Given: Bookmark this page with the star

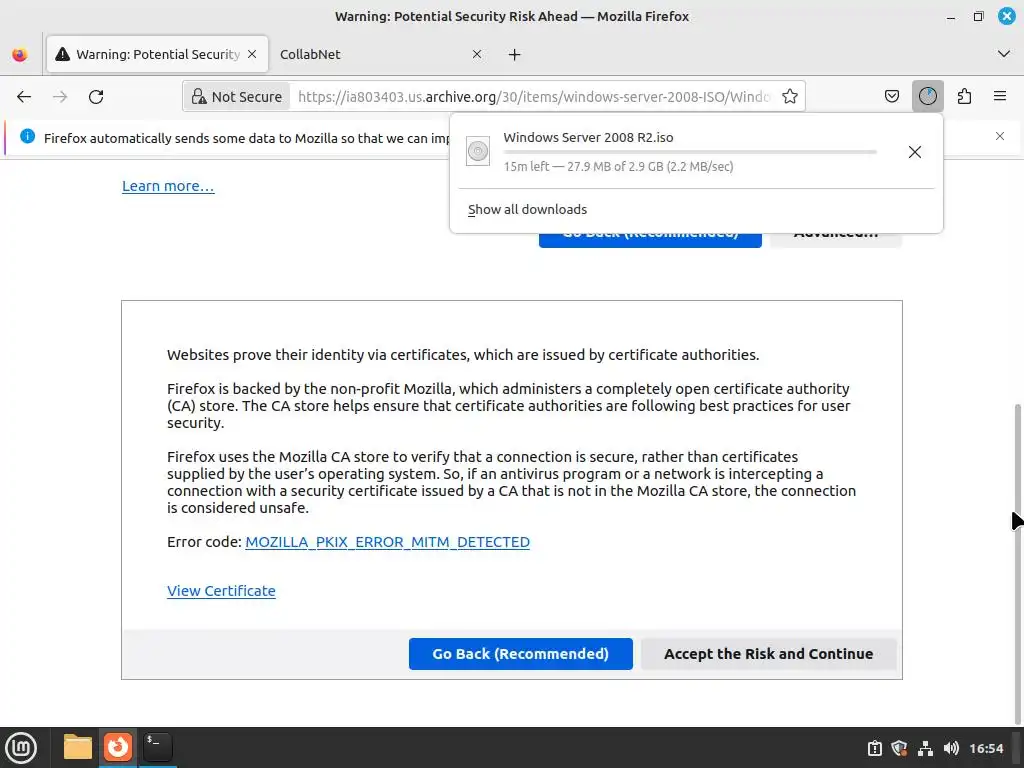Looking at the screenshot, I should tap(790, 97).
